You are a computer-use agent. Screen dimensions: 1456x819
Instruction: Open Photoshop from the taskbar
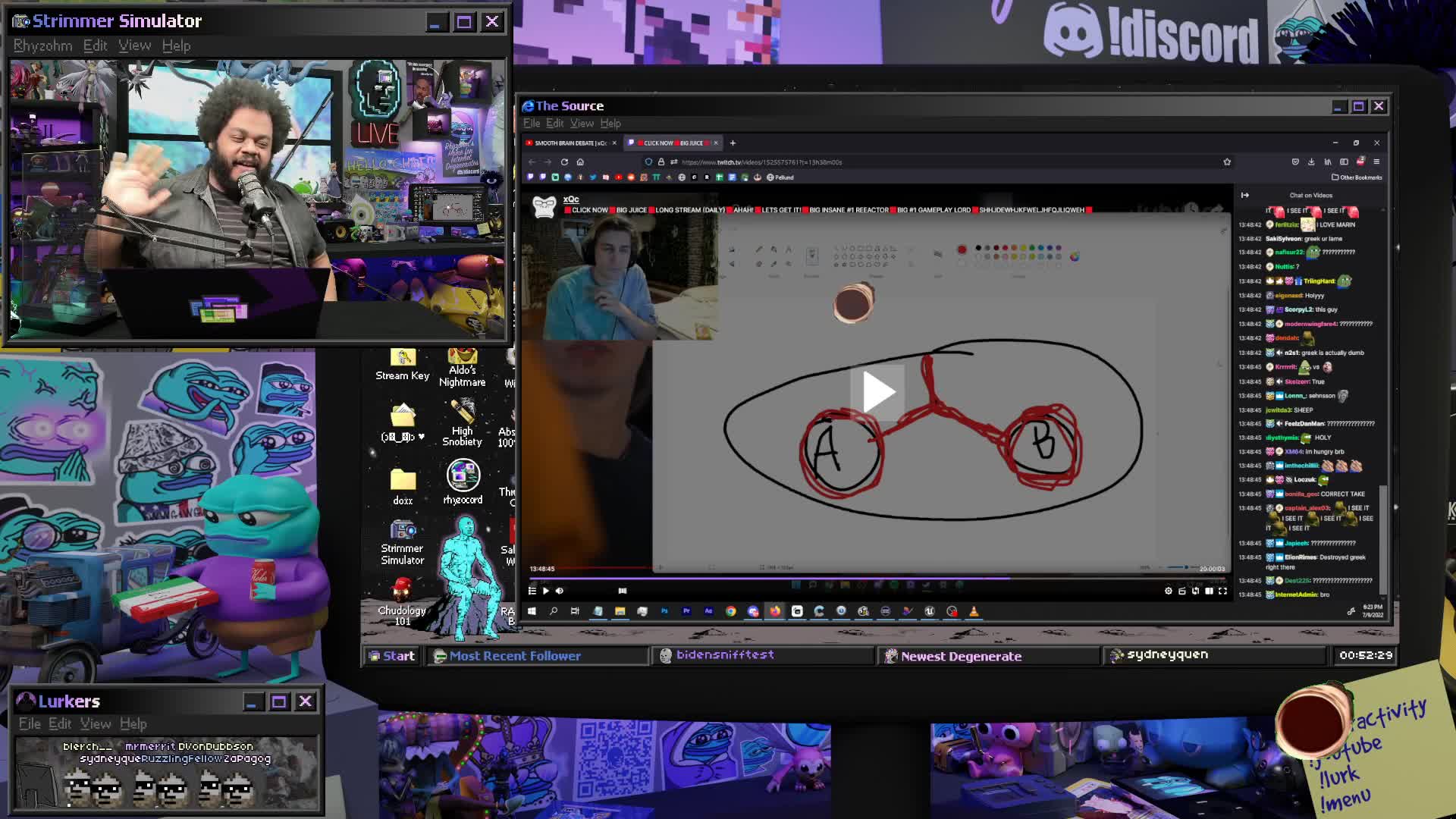(x=664, y=611)
